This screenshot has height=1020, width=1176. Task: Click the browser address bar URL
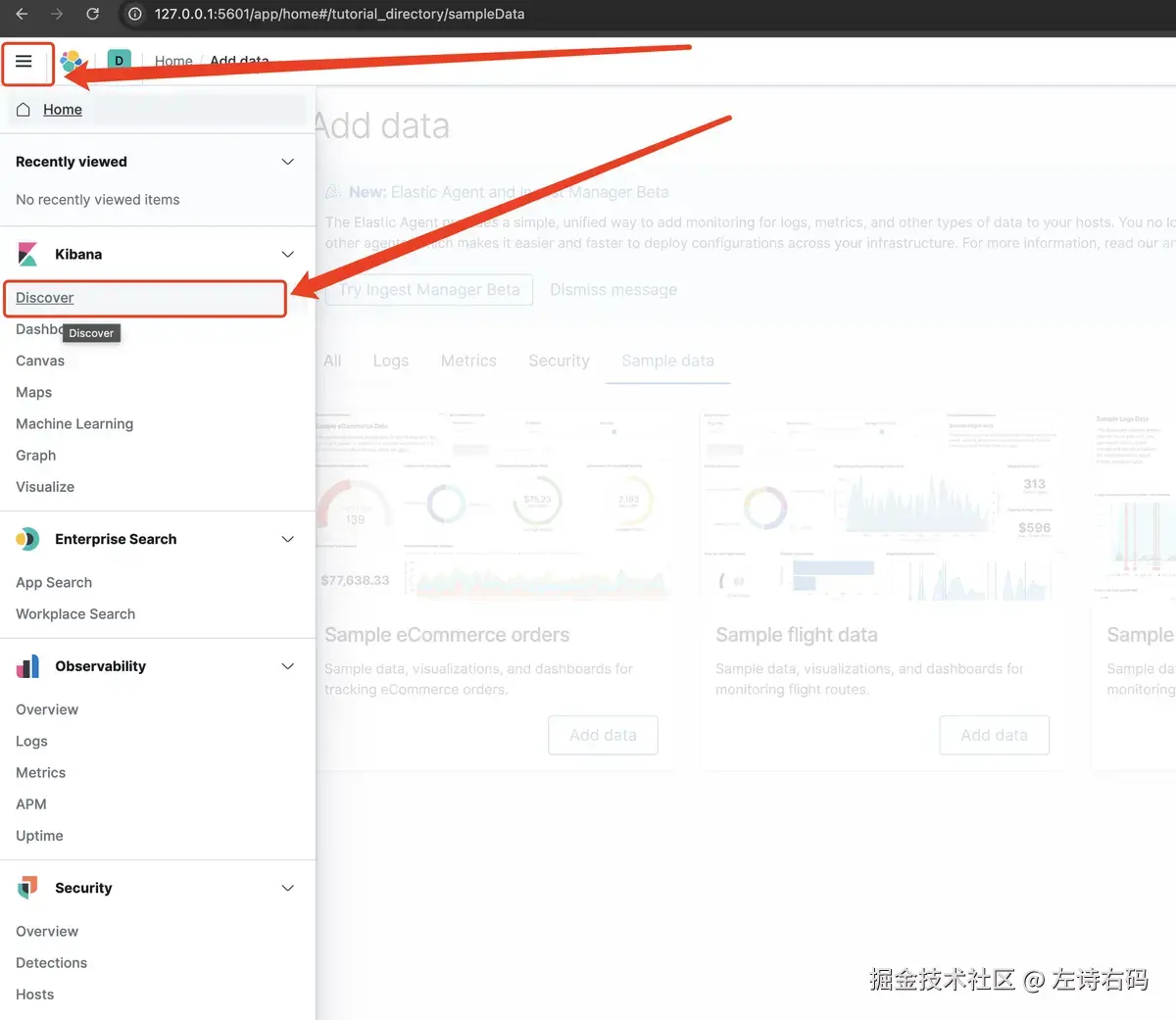[339, 14]
